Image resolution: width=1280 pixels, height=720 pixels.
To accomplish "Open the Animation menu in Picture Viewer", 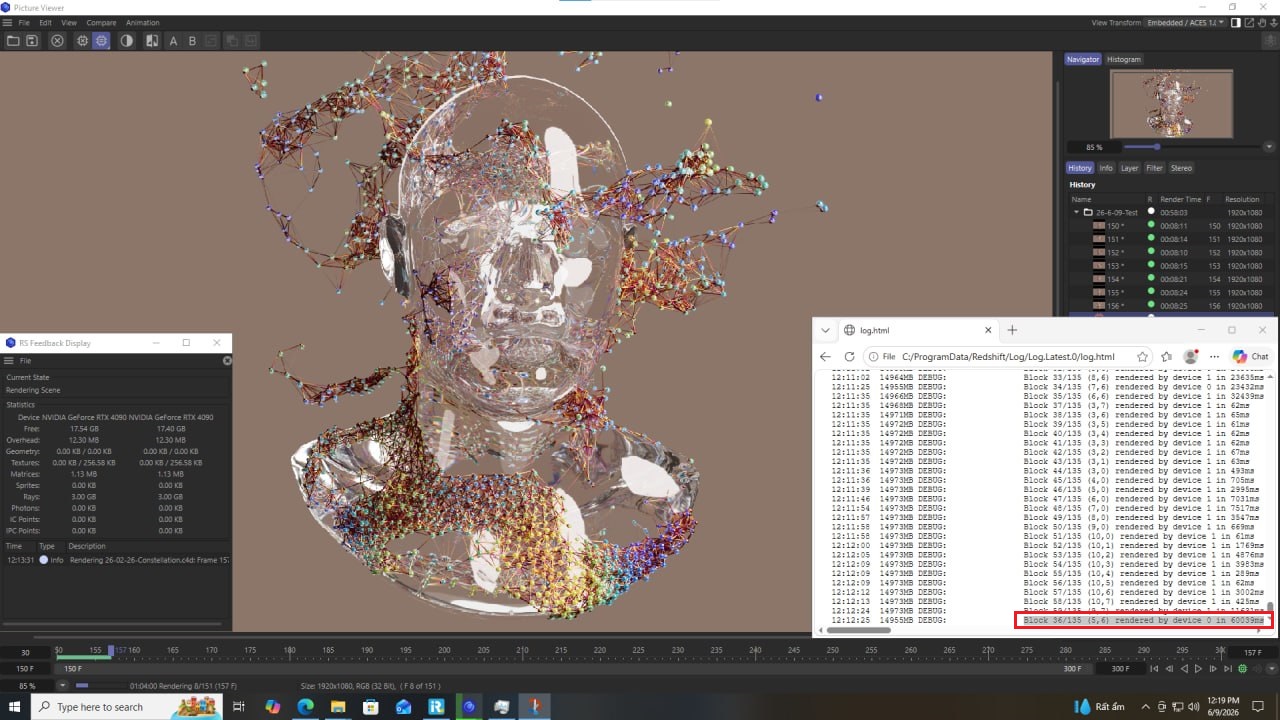I will [142, 22].
